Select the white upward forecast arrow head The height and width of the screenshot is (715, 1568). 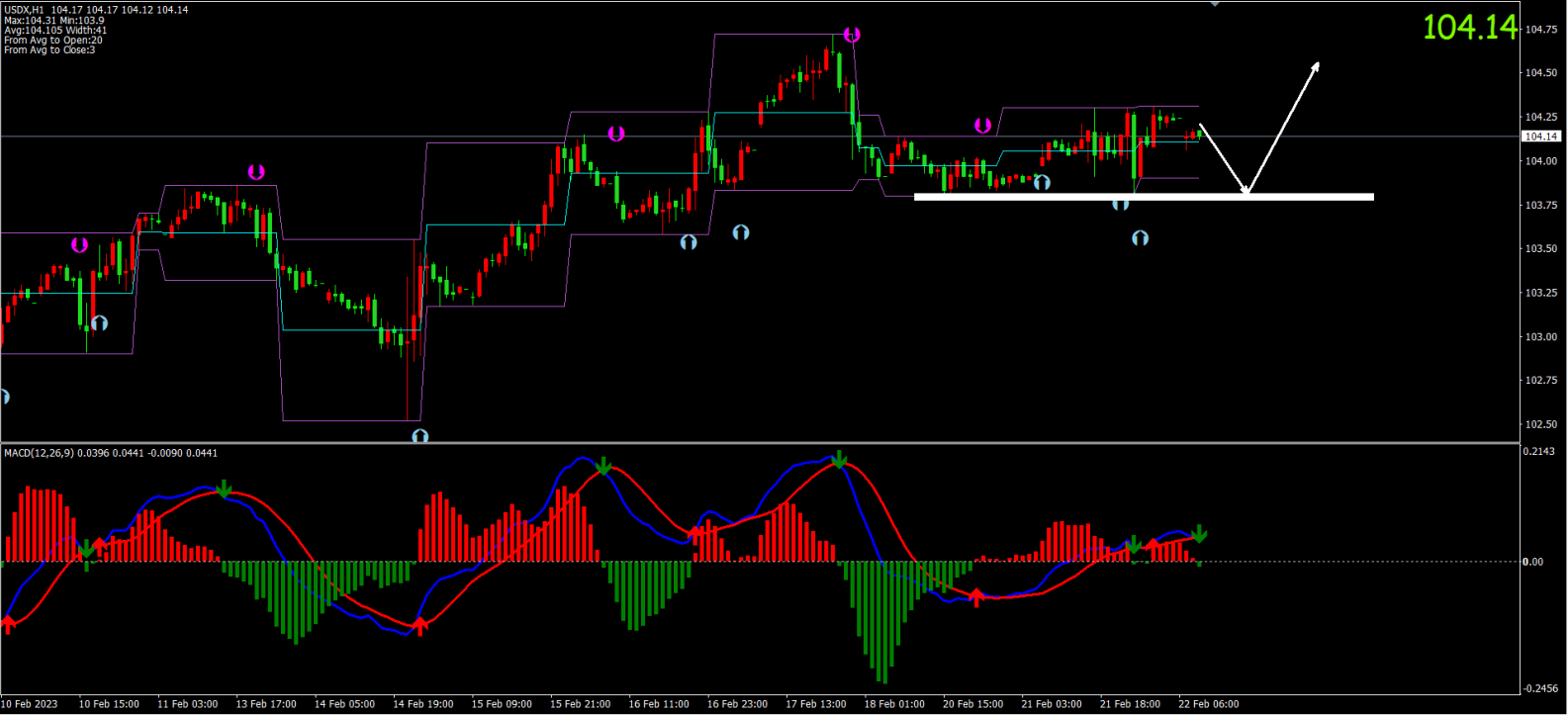point(1315,66)
